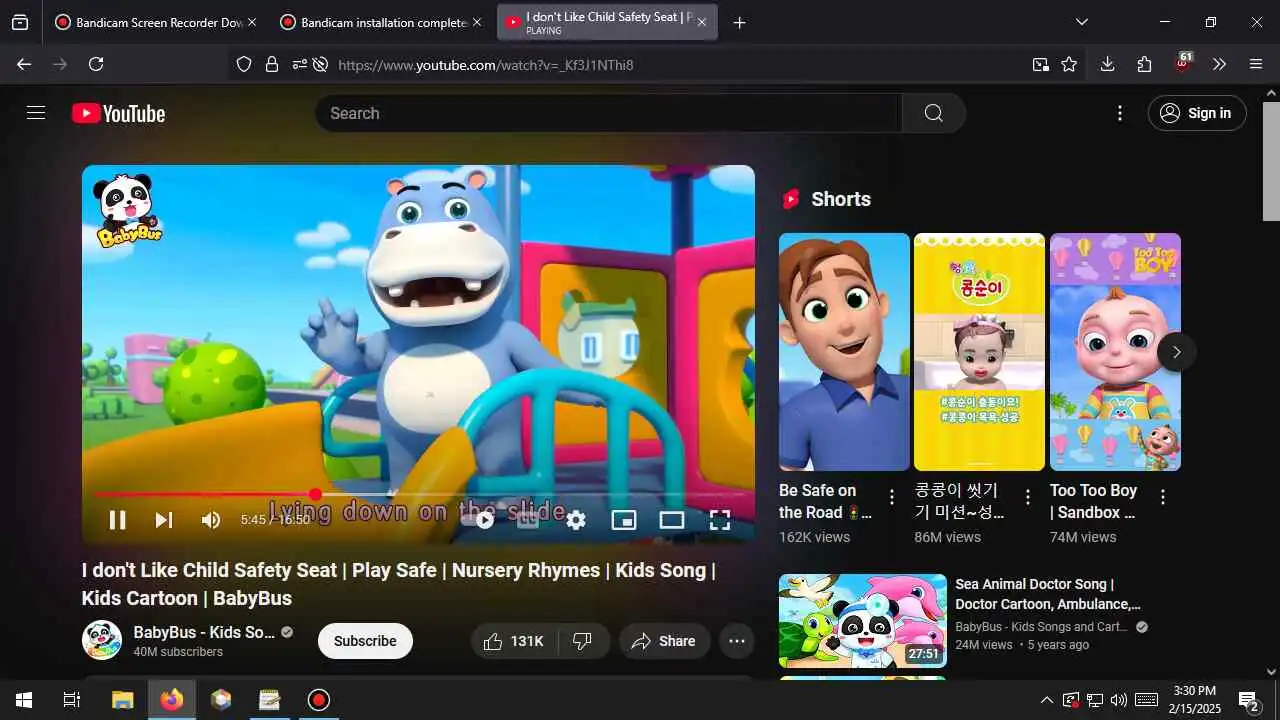
Task: Open options menu for 'Too Too Boy' short
Action: click(x=1163, y=497)
